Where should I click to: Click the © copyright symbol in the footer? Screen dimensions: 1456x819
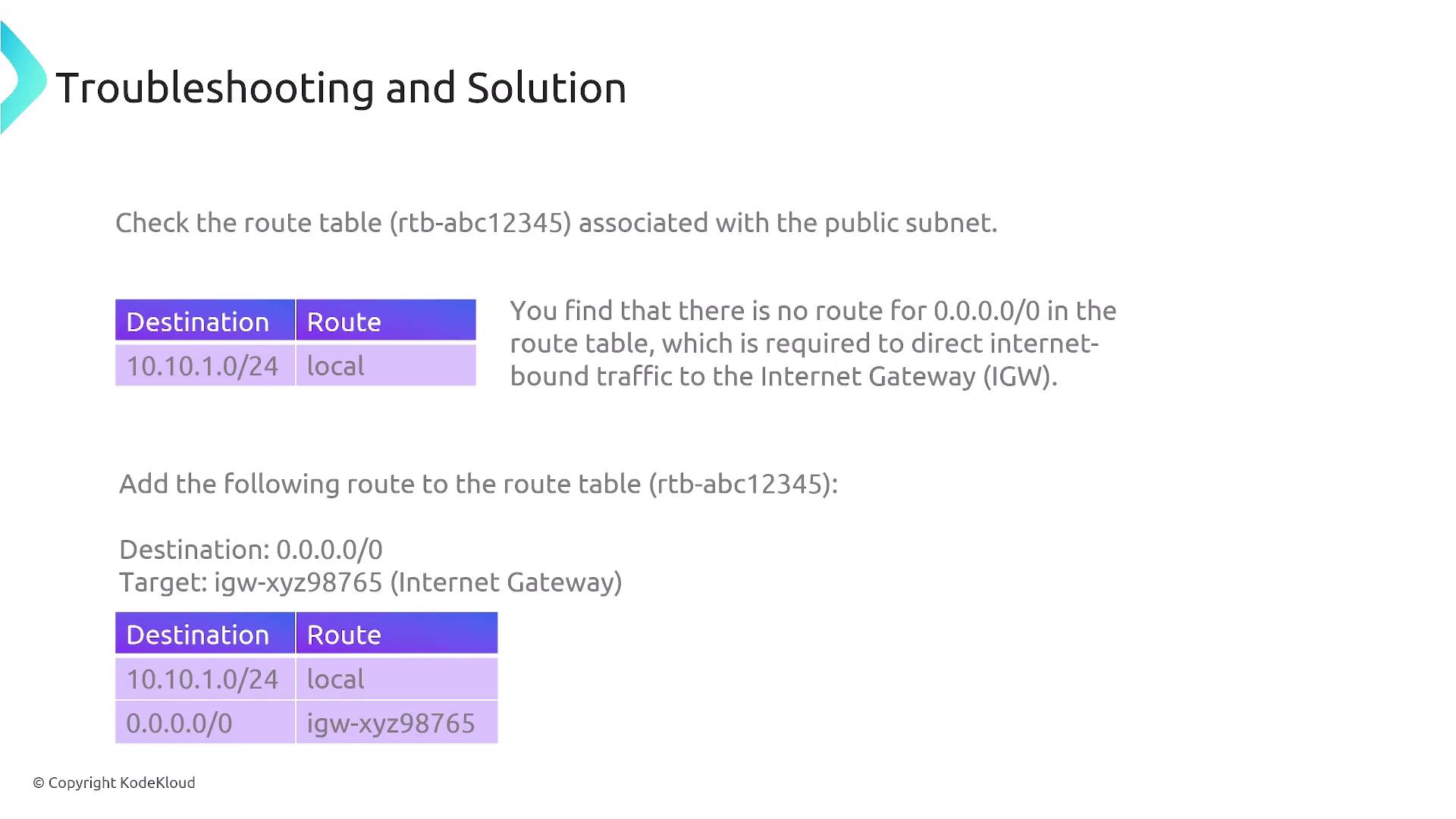click(39, 783)
